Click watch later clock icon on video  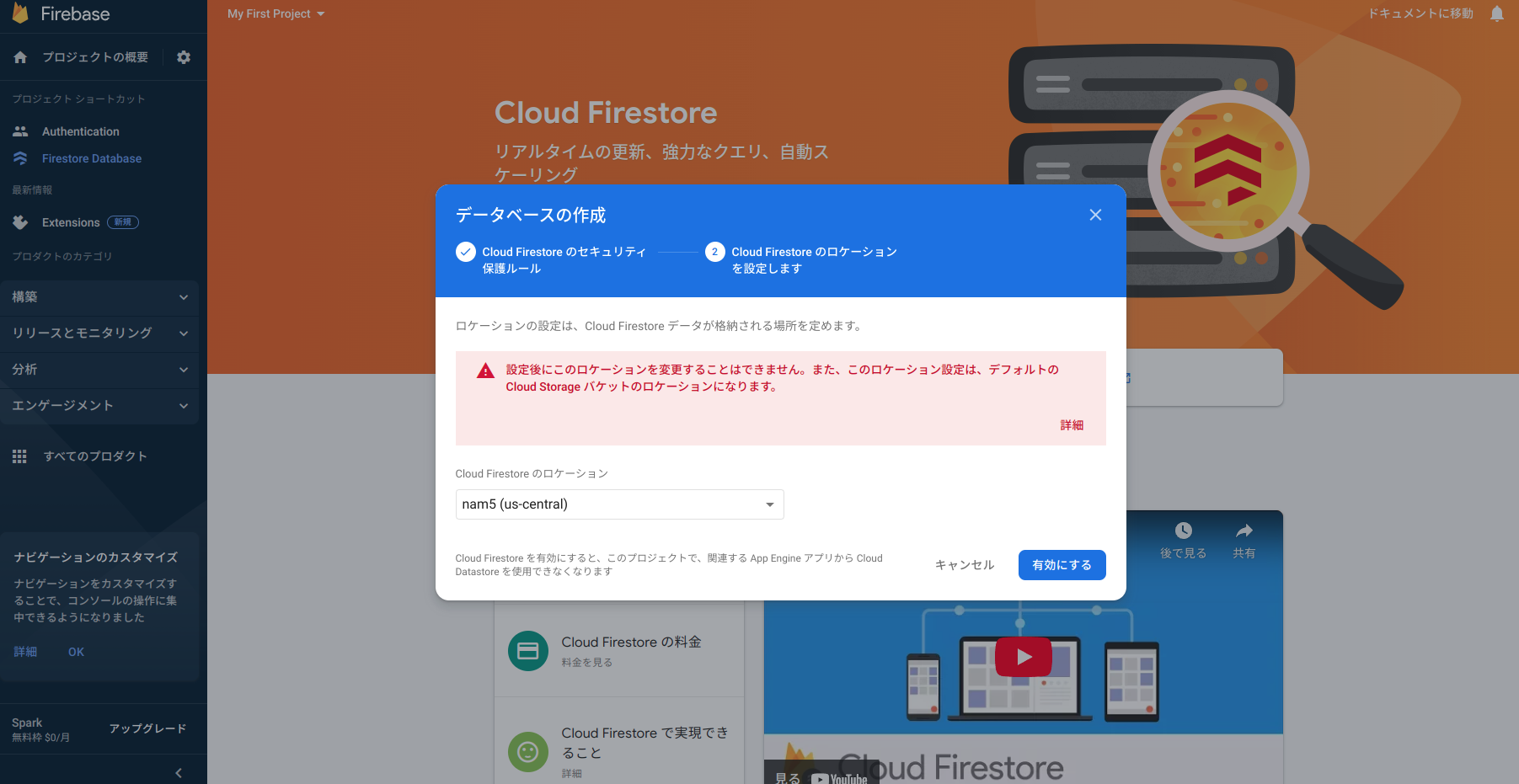click(x=1184, y=531)
